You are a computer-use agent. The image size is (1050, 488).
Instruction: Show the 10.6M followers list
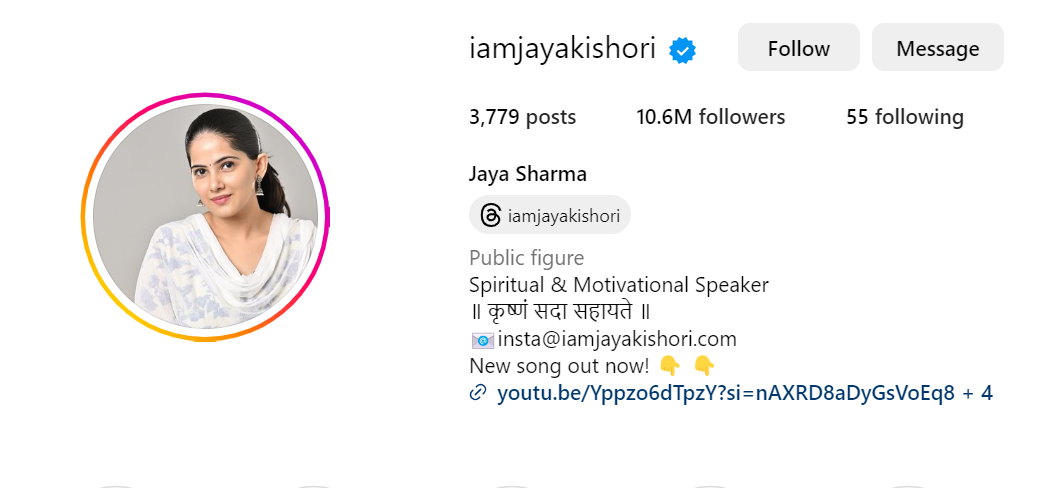(710, 117)
